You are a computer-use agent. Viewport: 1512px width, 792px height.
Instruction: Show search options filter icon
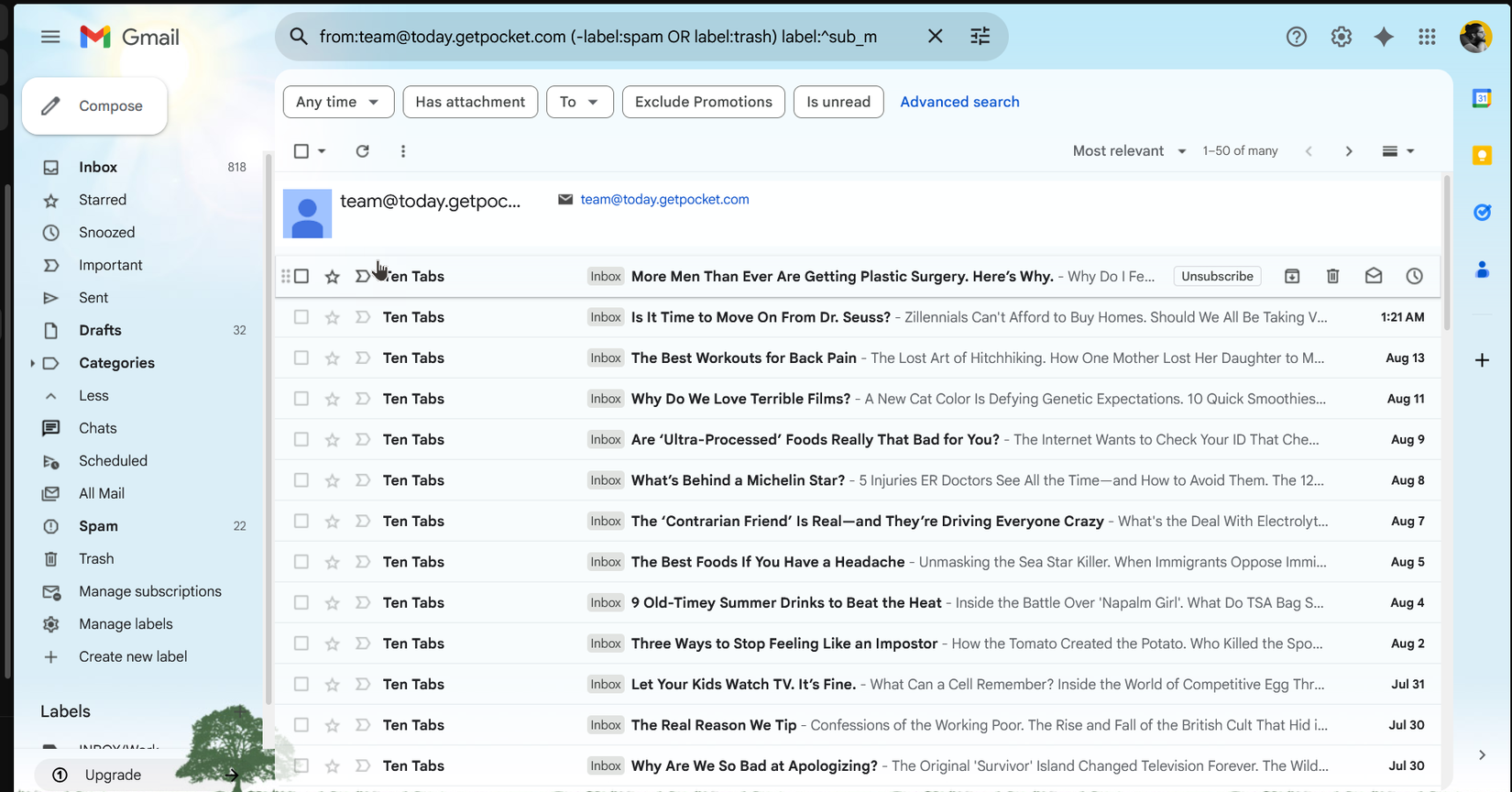click(x=980, y=37)
